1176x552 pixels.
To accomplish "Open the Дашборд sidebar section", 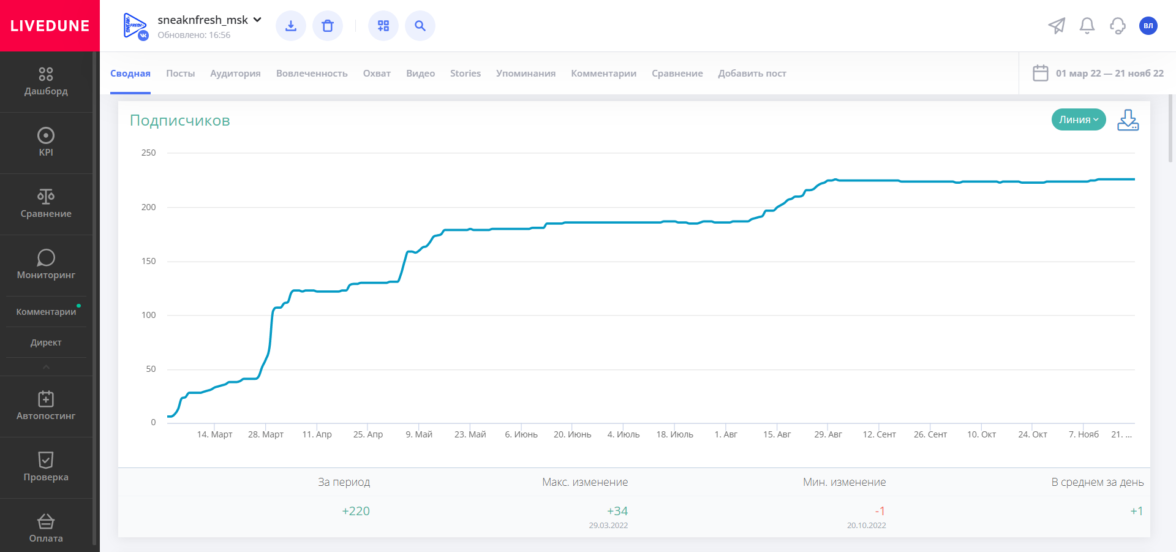I will (46, 81).
